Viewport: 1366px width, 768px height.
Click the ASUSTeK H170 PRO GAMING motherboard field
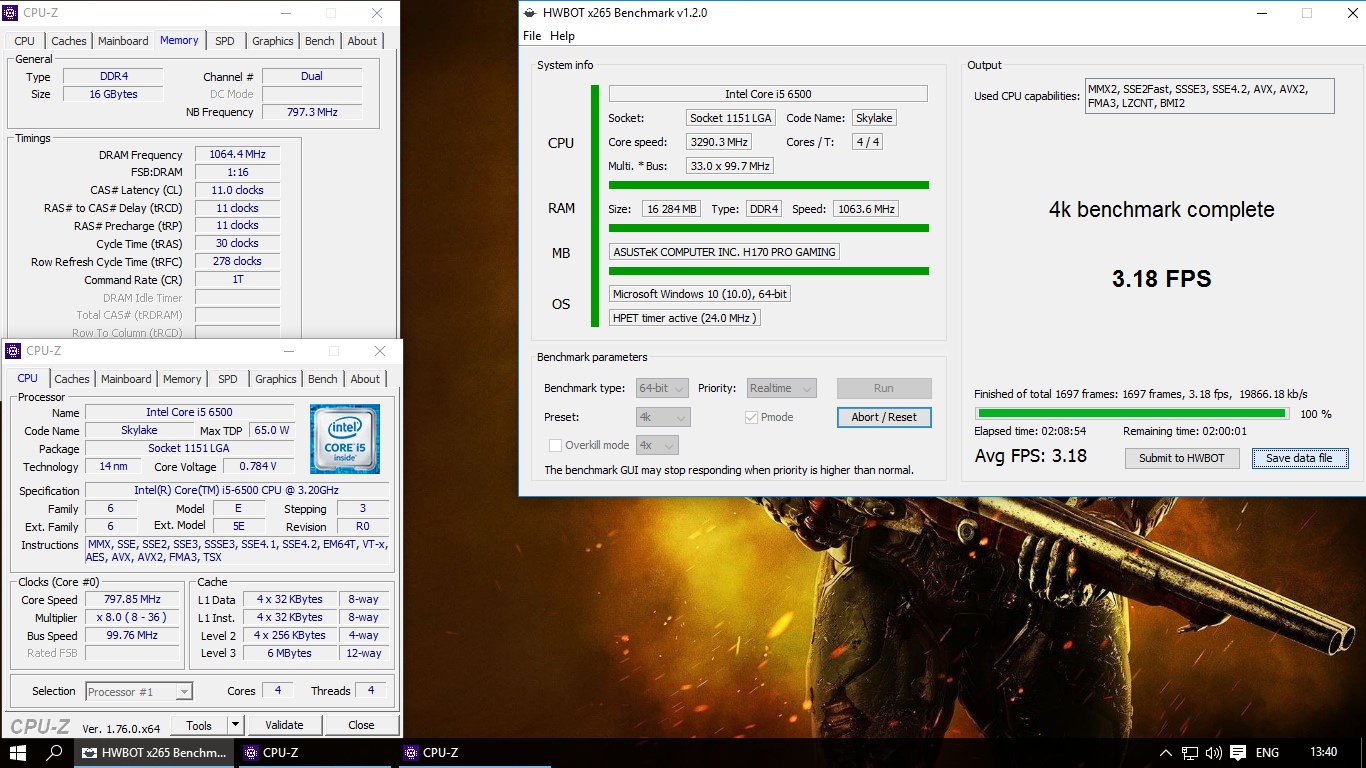click(724, 252)
